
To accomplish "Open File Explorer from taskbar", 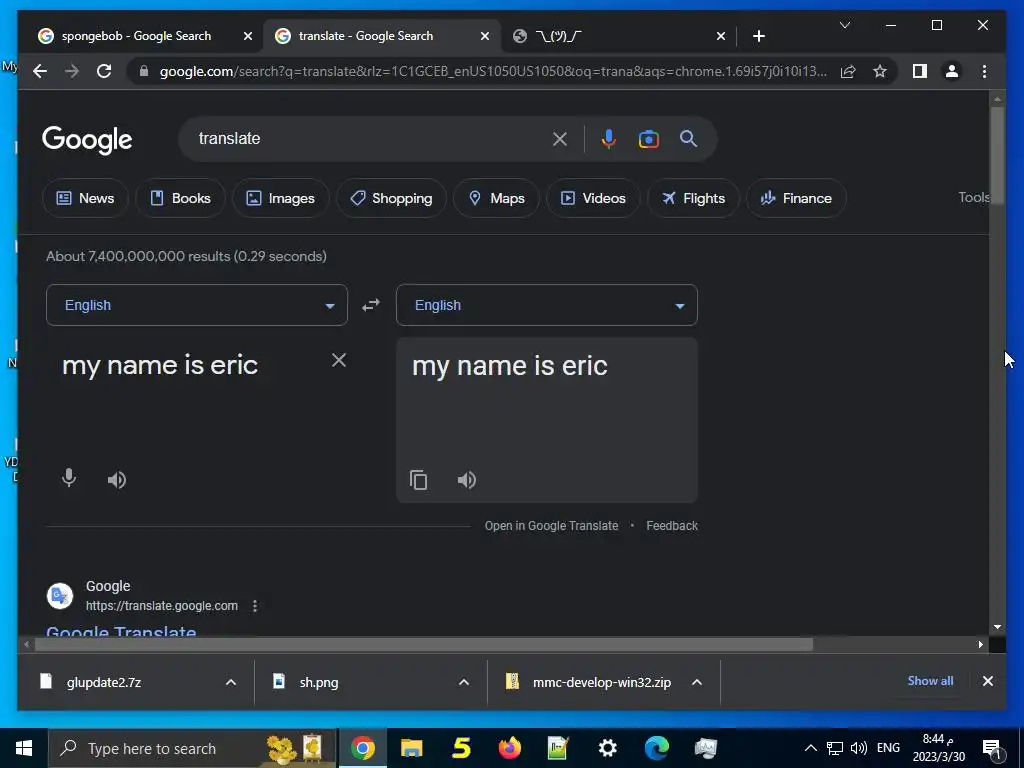I will 411,748.
